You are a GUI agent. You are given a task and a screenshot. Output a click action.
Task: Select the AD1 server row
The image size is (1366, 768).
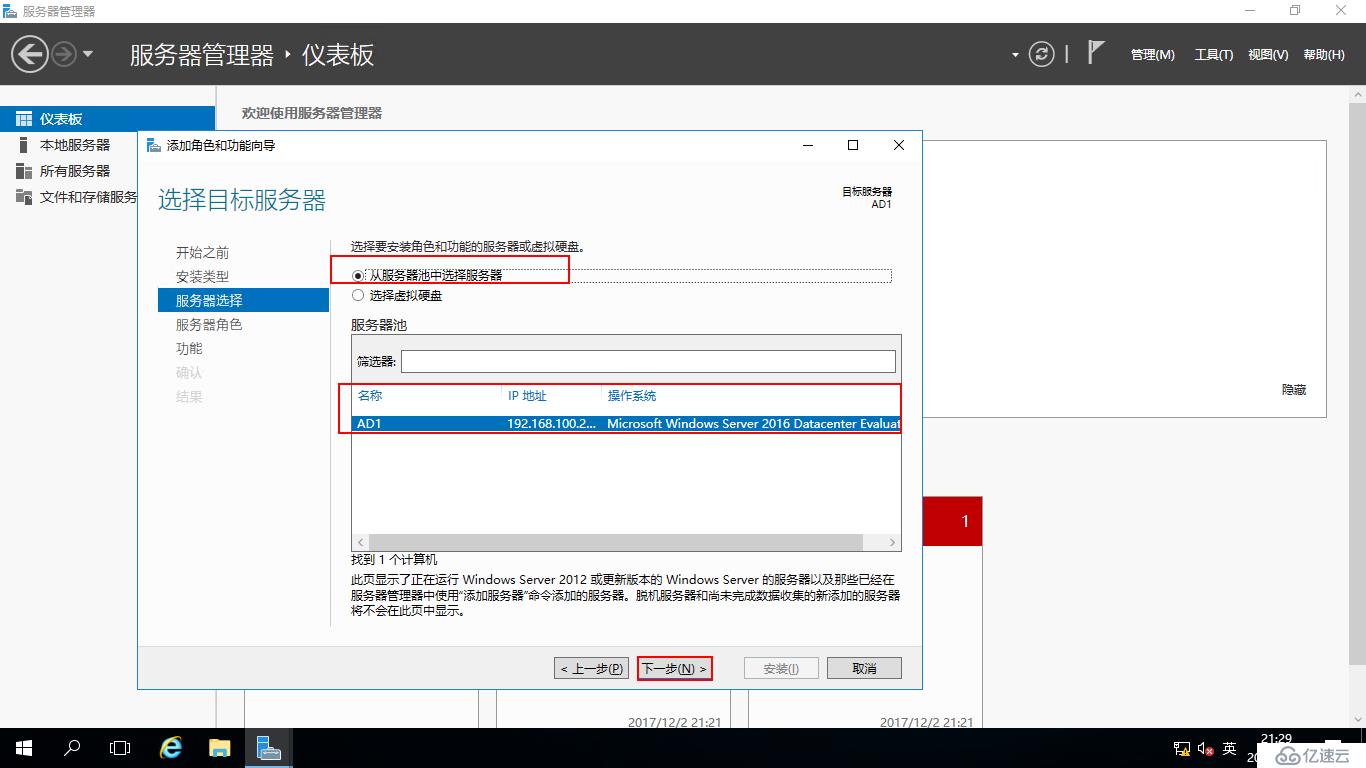click(626, 424)
